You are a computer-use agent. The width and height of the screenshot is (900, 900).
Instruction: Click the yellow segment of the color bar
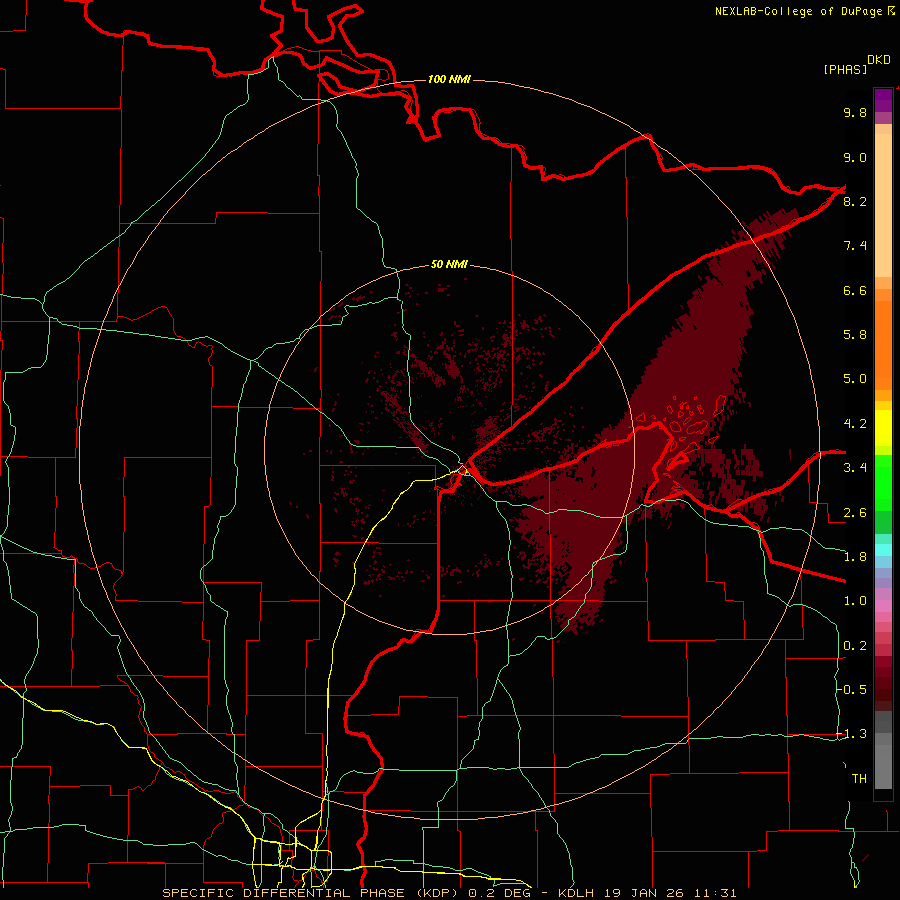(883, 428)
